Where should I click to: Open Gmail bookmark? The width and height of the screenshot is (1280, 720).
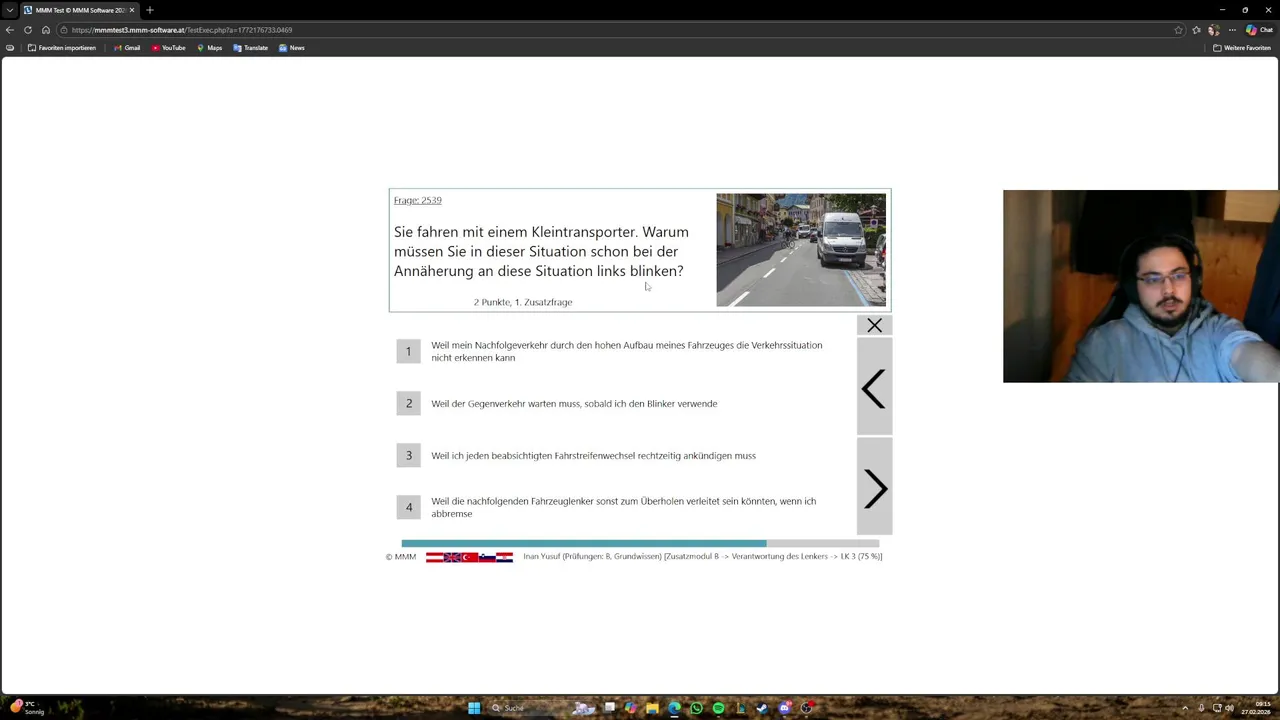126,48
